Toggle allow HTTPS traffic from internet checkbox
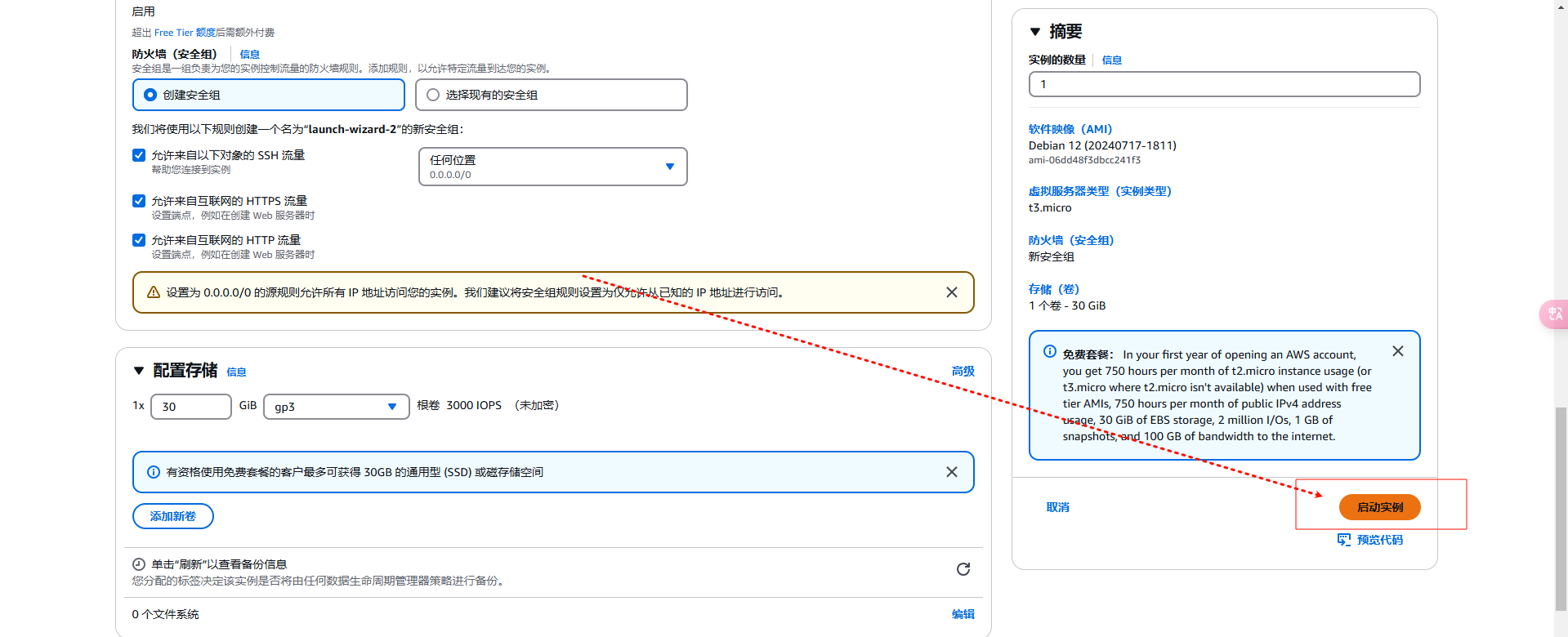Screen dimensions: 1568x637 pyautogui.click(x=139, y=201)
